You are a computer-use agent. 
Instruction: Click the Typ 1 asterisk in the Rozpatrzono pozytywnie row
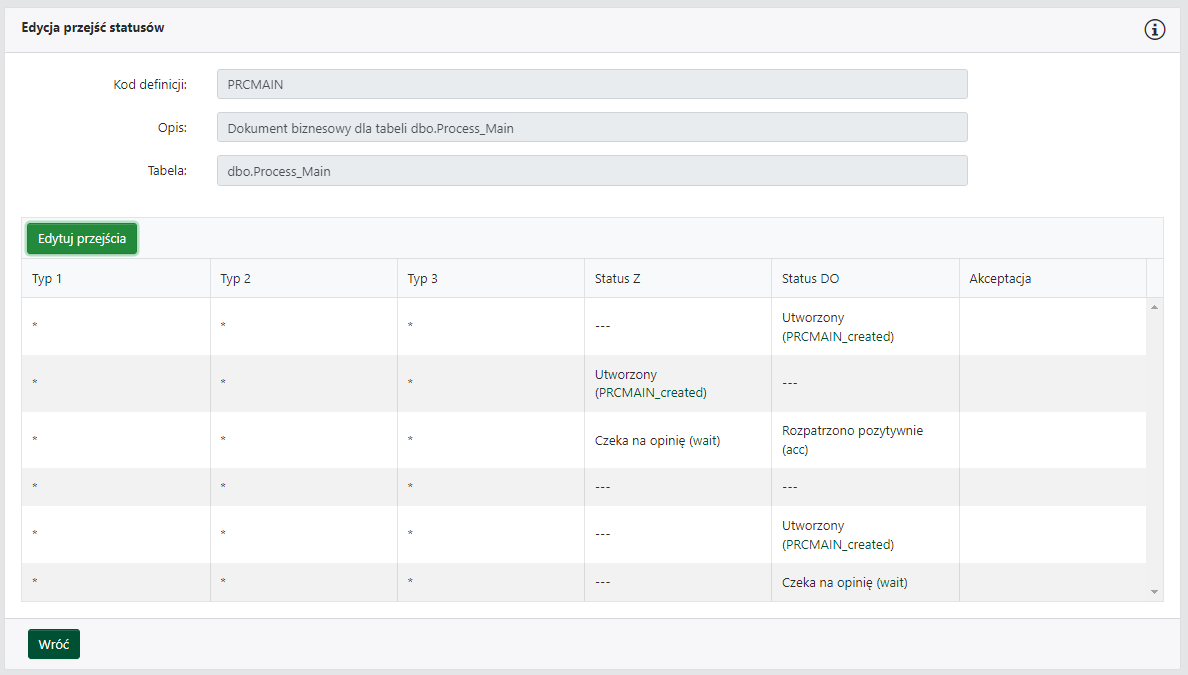(35, 440)
